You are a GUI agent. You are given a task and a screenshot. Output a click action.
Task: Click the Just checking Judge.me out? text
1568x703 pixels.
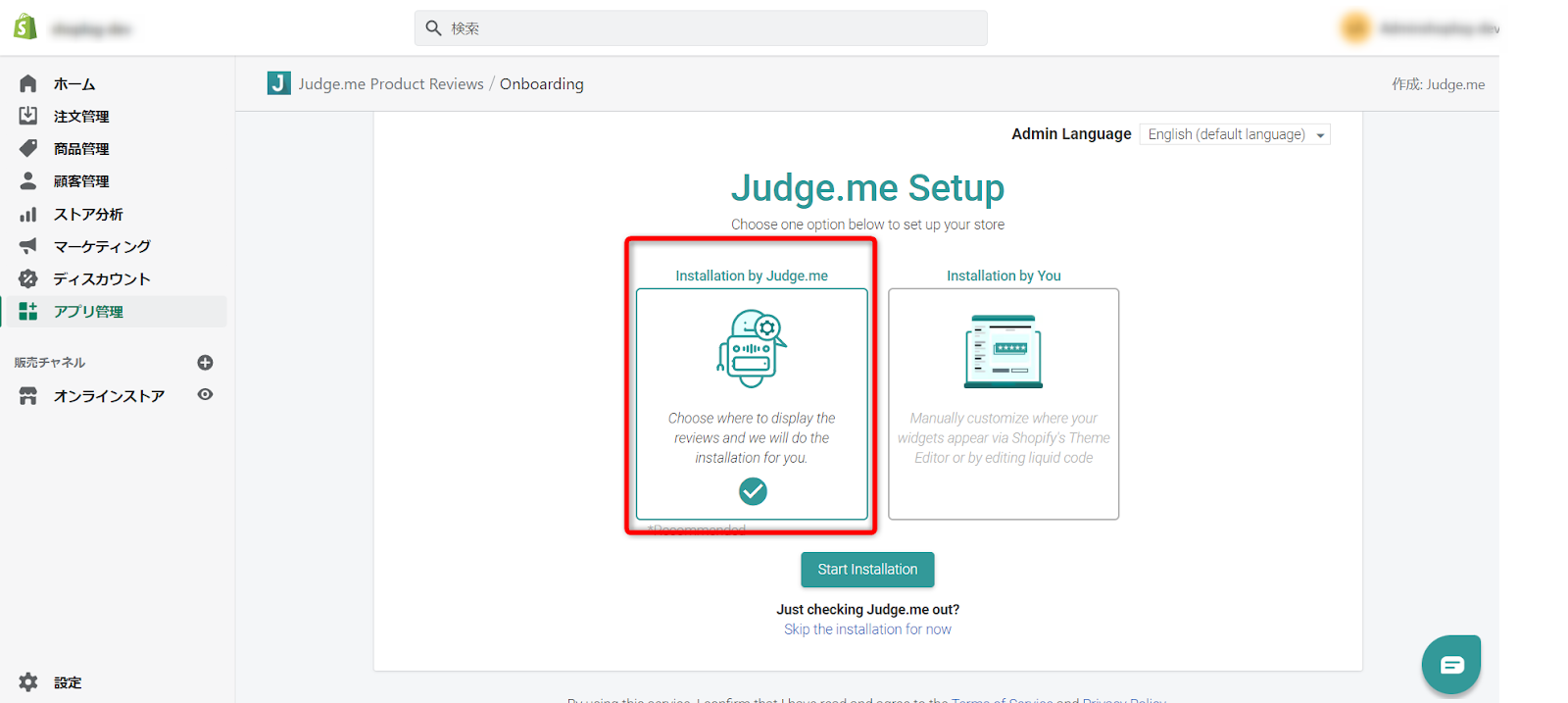point(868,610)
